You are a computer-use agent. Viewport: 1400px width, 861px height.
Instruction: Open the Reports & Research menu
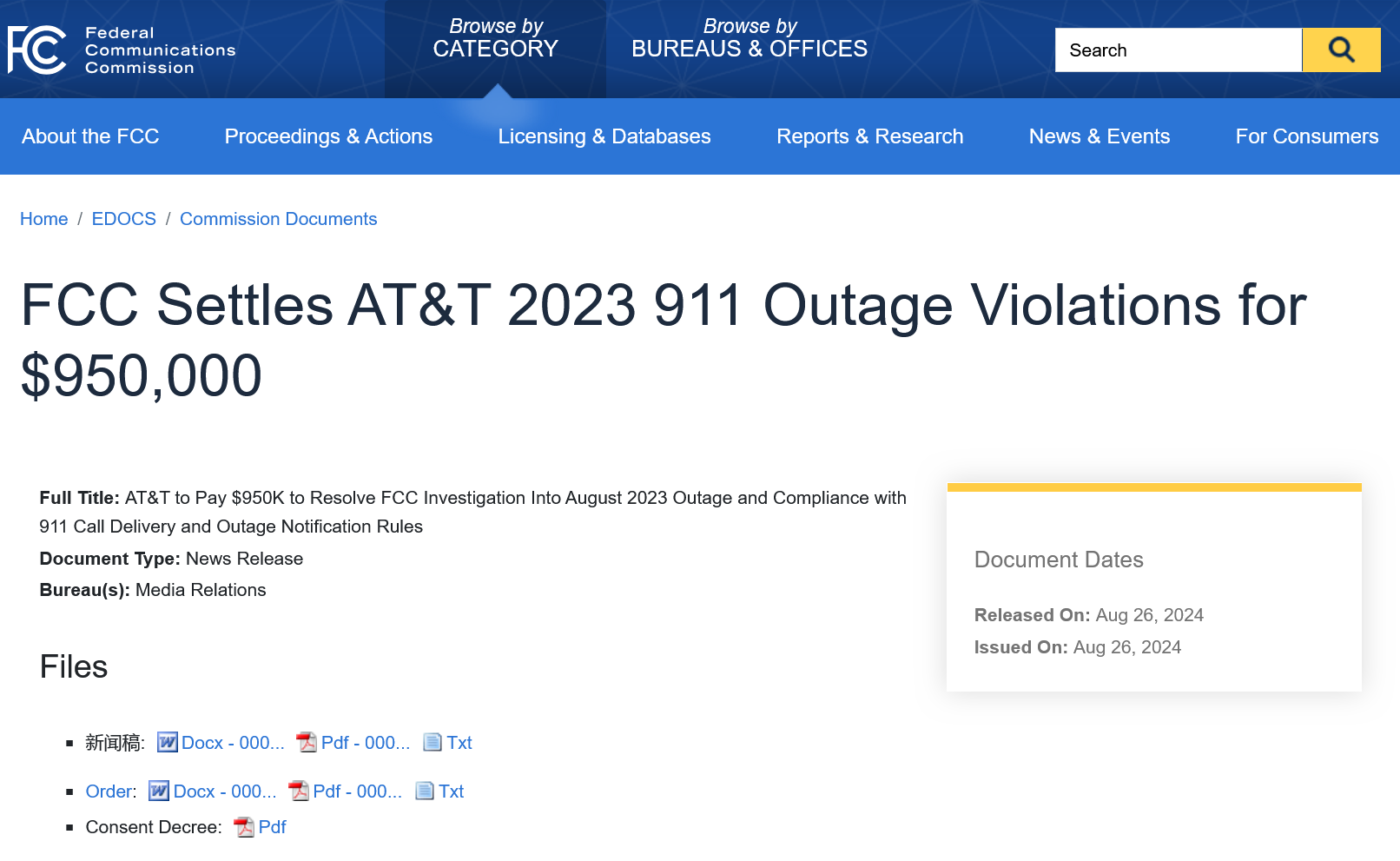[870, 136]
